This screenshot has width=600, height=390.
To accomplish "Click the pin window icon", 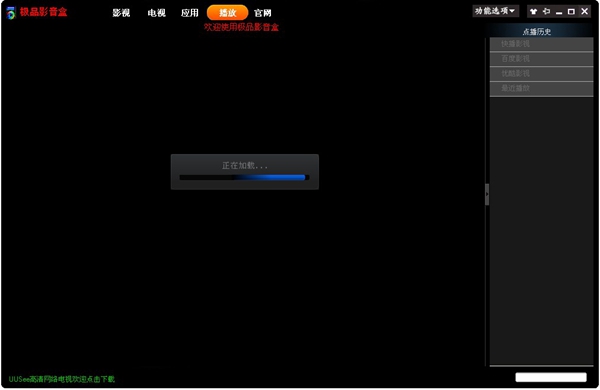I will coord(546,11).
